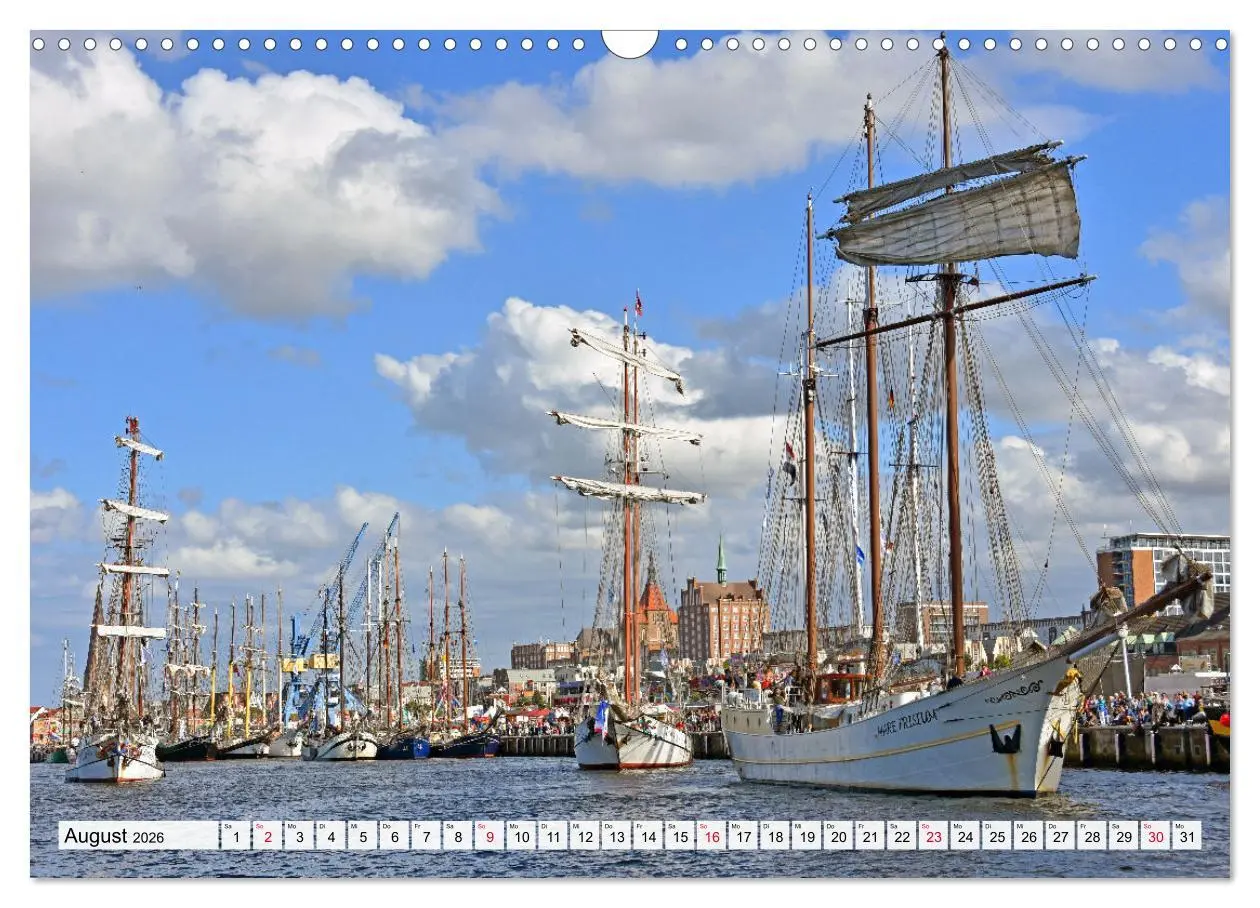Select date cell 15 (Saturday)
This screenshot has width=1260, height=908.
pos(679,836)
